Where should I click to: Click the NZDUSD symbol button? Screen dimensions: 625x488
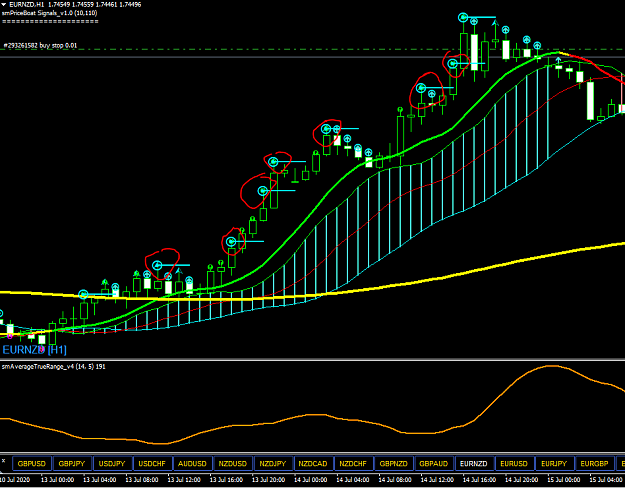233,464
